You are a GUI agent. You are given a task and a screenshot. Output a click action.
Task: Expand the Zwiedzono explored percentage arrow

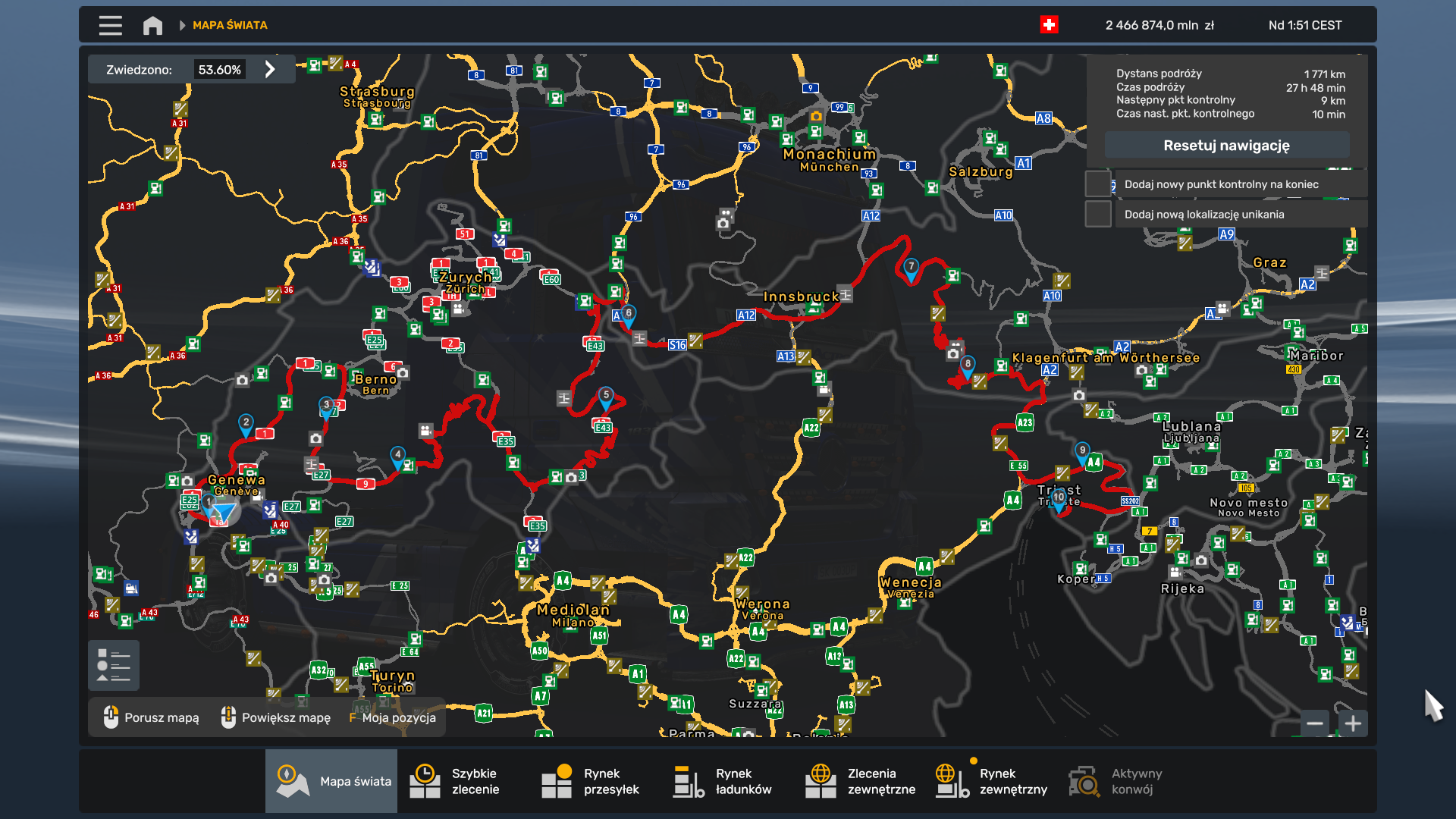[270, 70]
